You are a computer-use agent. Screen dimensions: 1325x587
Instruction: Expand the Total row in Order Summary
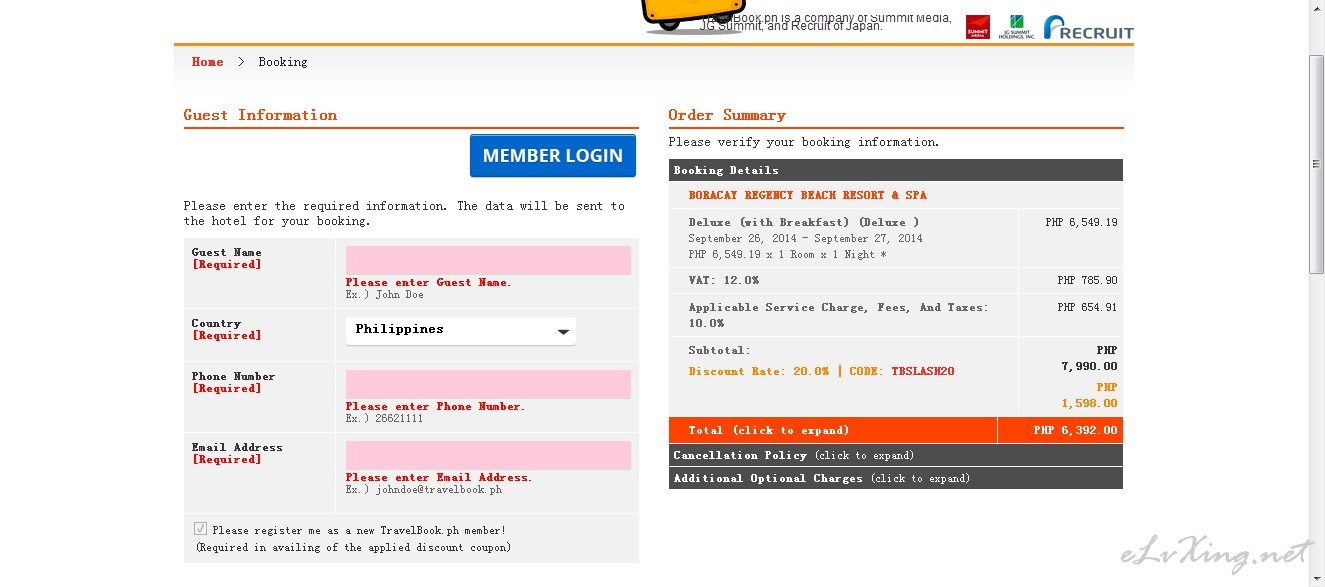896,430
